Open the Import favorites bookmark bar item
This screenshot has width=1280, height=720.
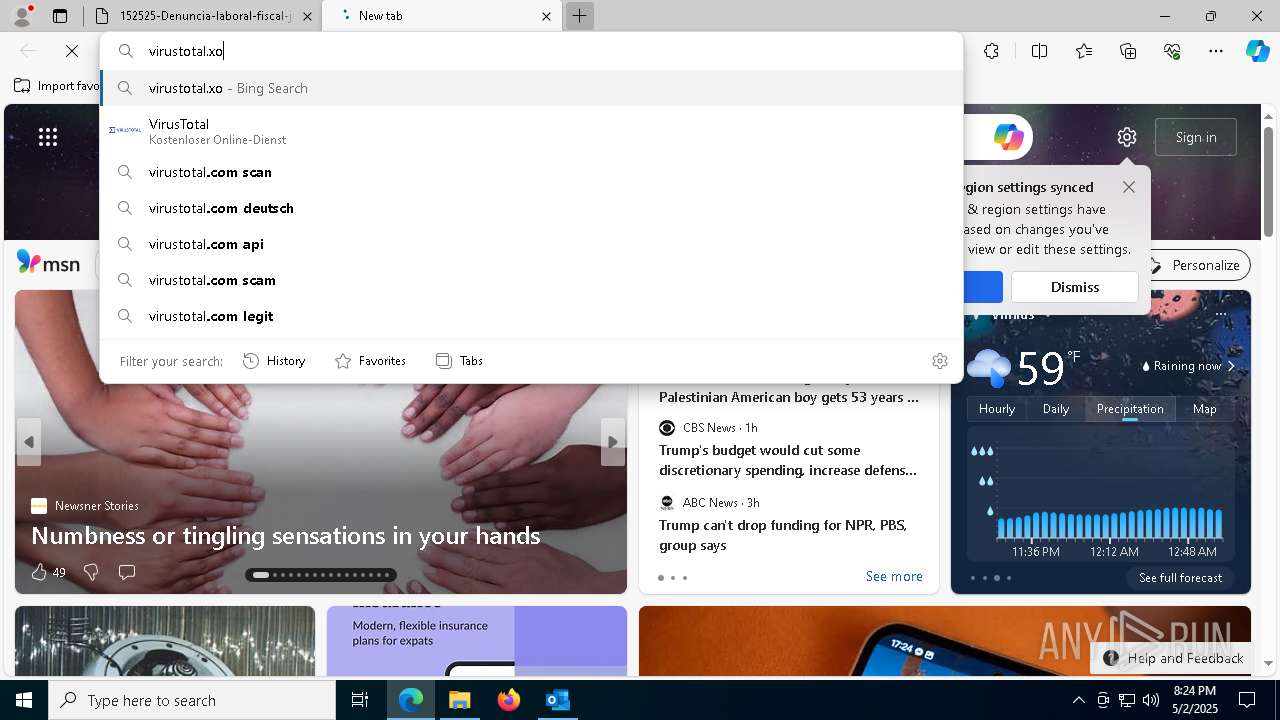[x=57, y=86]
